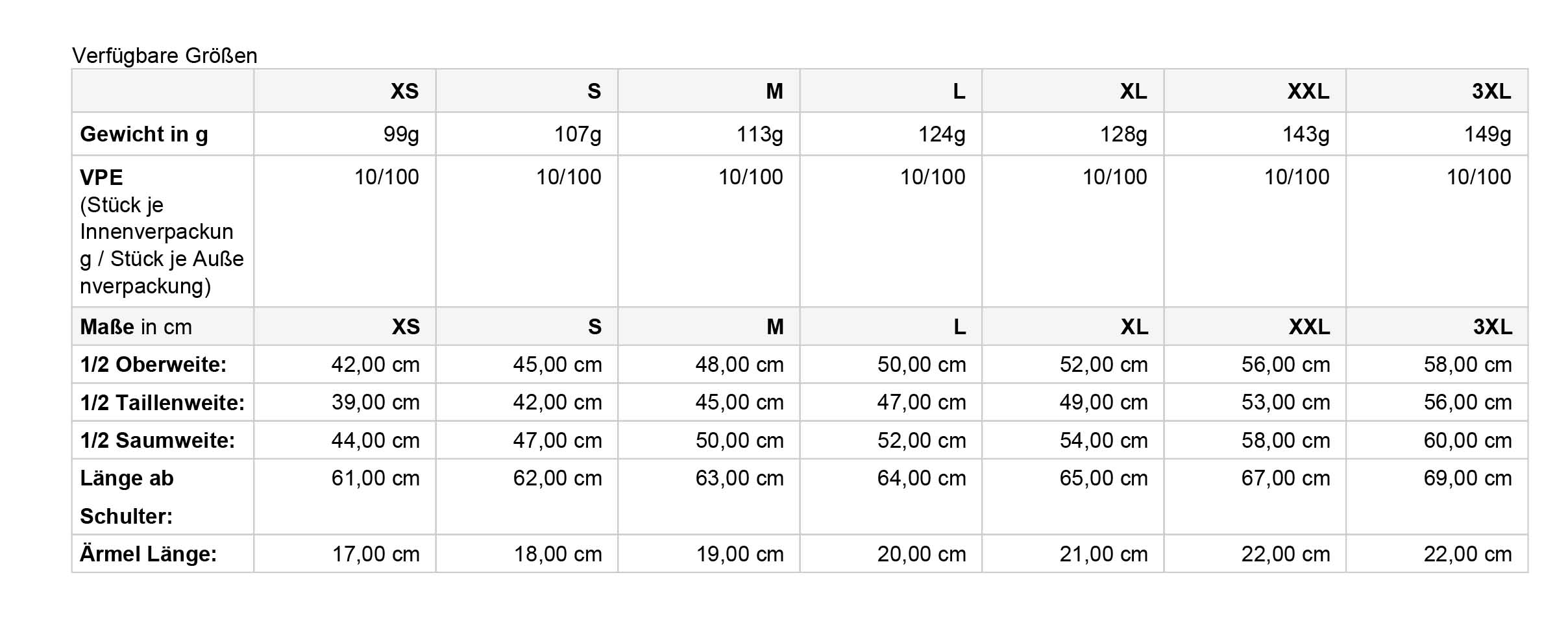Screen dimensions: 1568x623
Task: Select the 17,00 cm sleeve length cell
Action: click(376, 554)
